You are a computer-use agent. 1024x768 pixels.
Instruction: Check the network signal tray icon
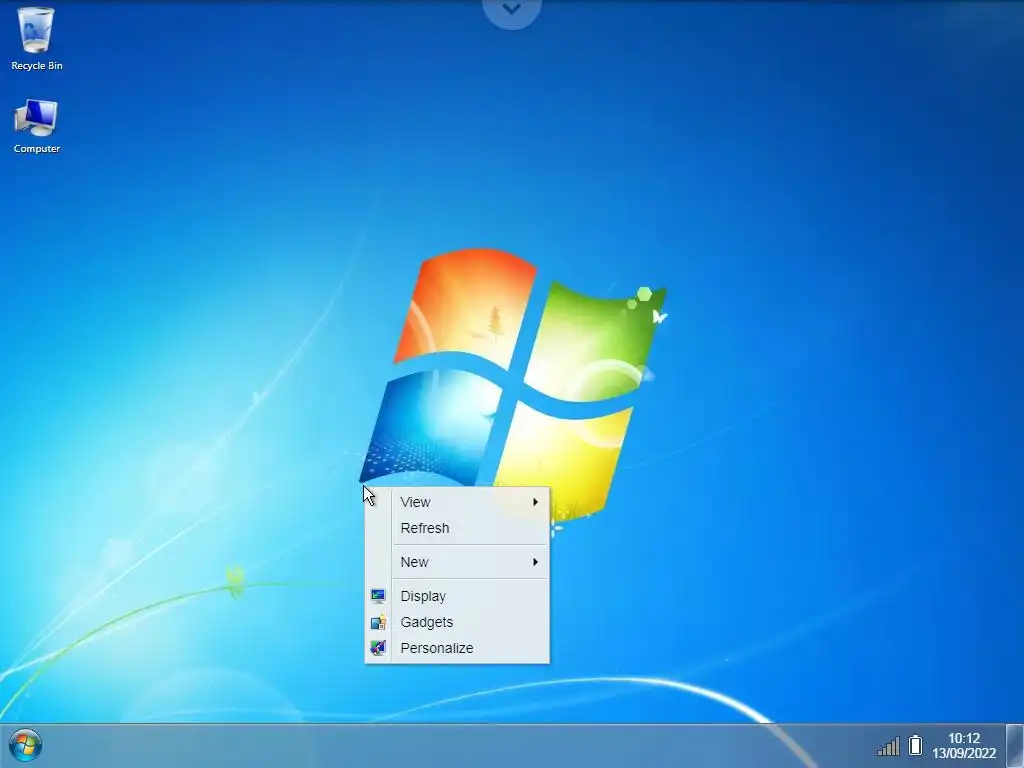888,746
